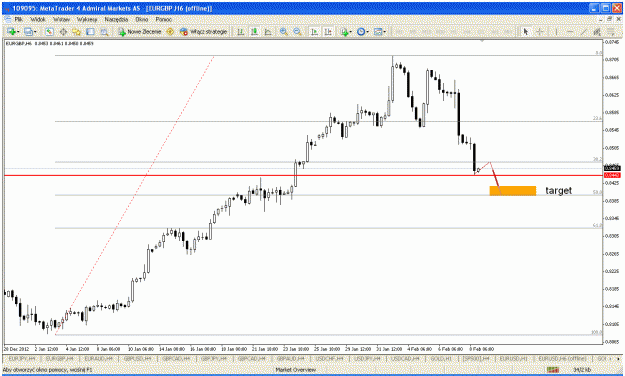Switch to the GBPJPY,H4 chart tab

pos(214,359)
